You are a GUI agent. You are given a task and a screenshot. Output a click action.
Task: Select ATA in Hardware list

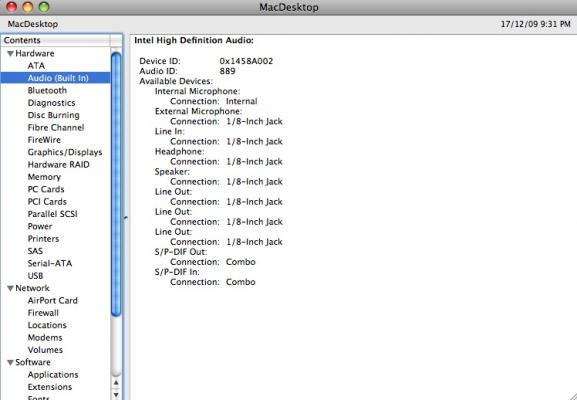pyautogui.click(x=36, y=66)
